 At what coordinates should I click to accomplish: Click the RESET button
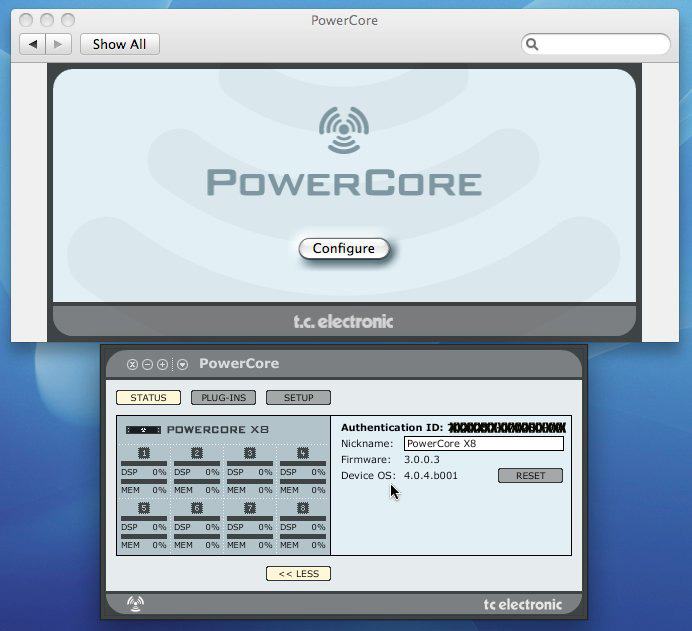(530, 476)
